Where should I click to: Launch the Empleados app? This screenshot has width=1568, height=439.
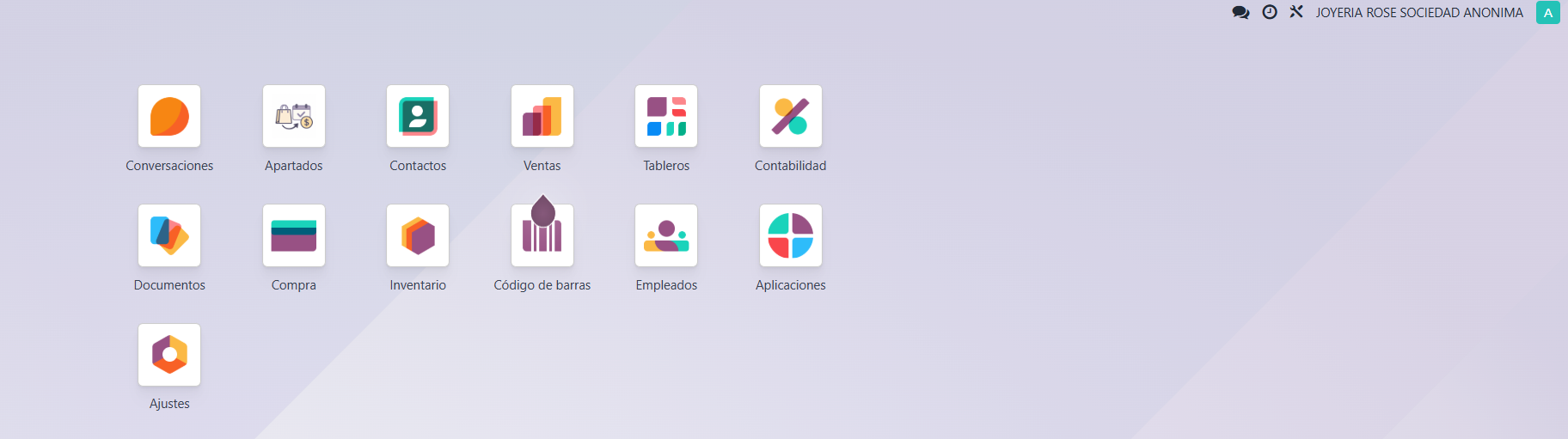click(x=666, y=235)
